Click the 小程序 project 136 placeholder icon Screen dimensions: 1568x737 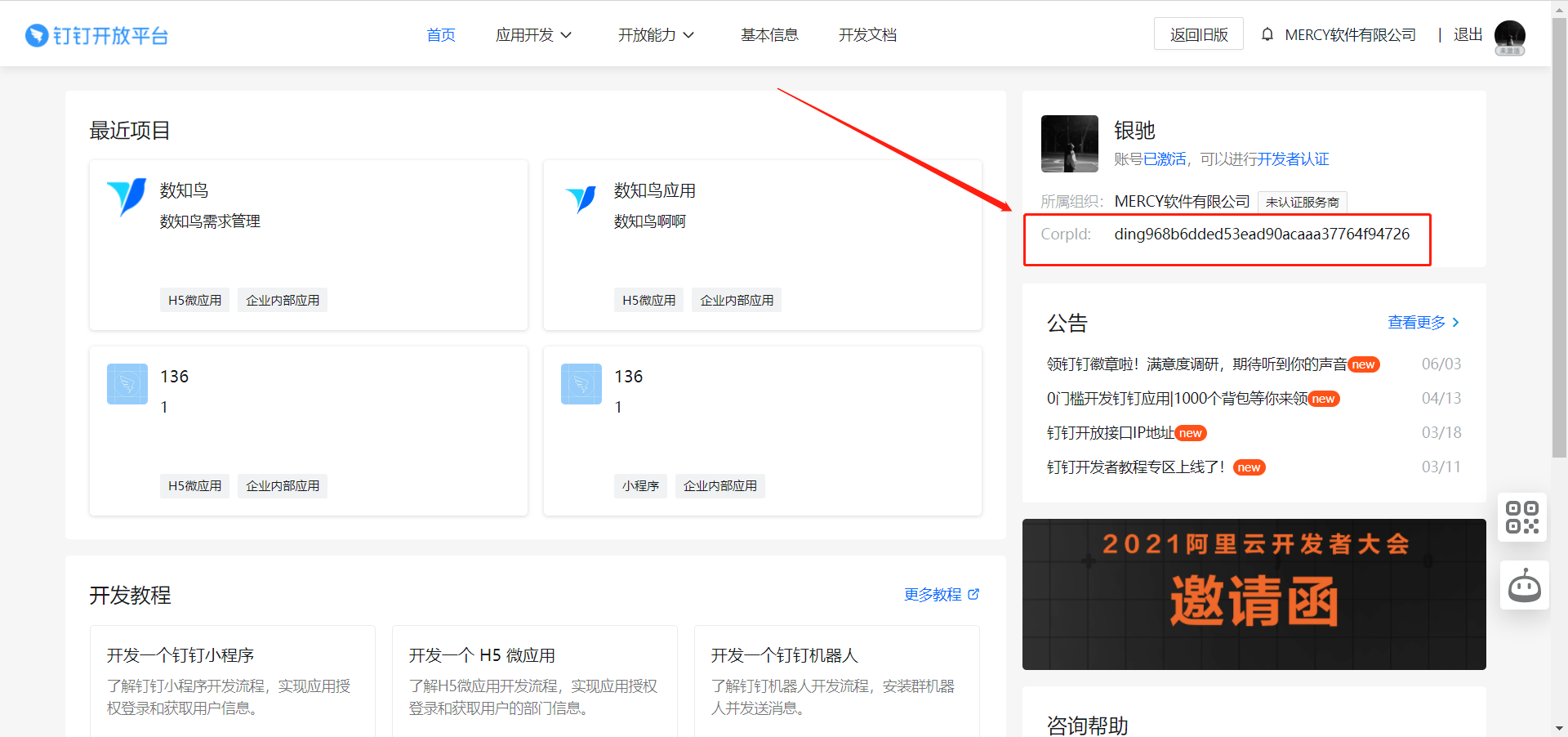coord(581,384)
